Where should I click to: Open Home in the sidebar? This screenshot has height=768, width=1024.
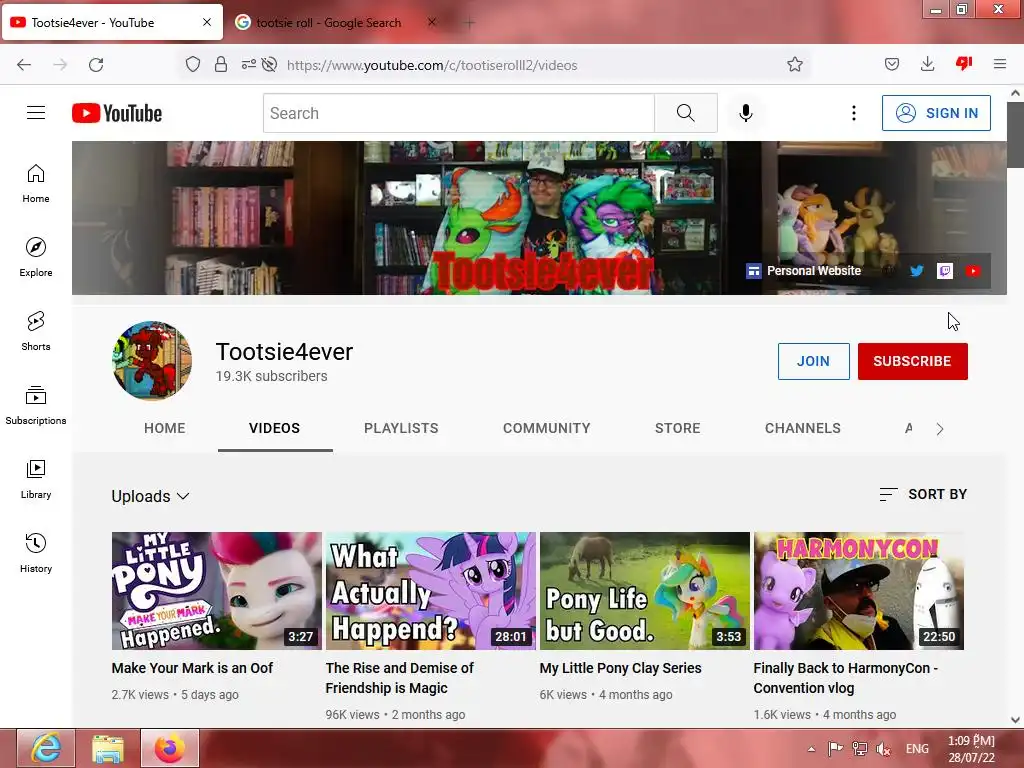(x=36, y=184)
